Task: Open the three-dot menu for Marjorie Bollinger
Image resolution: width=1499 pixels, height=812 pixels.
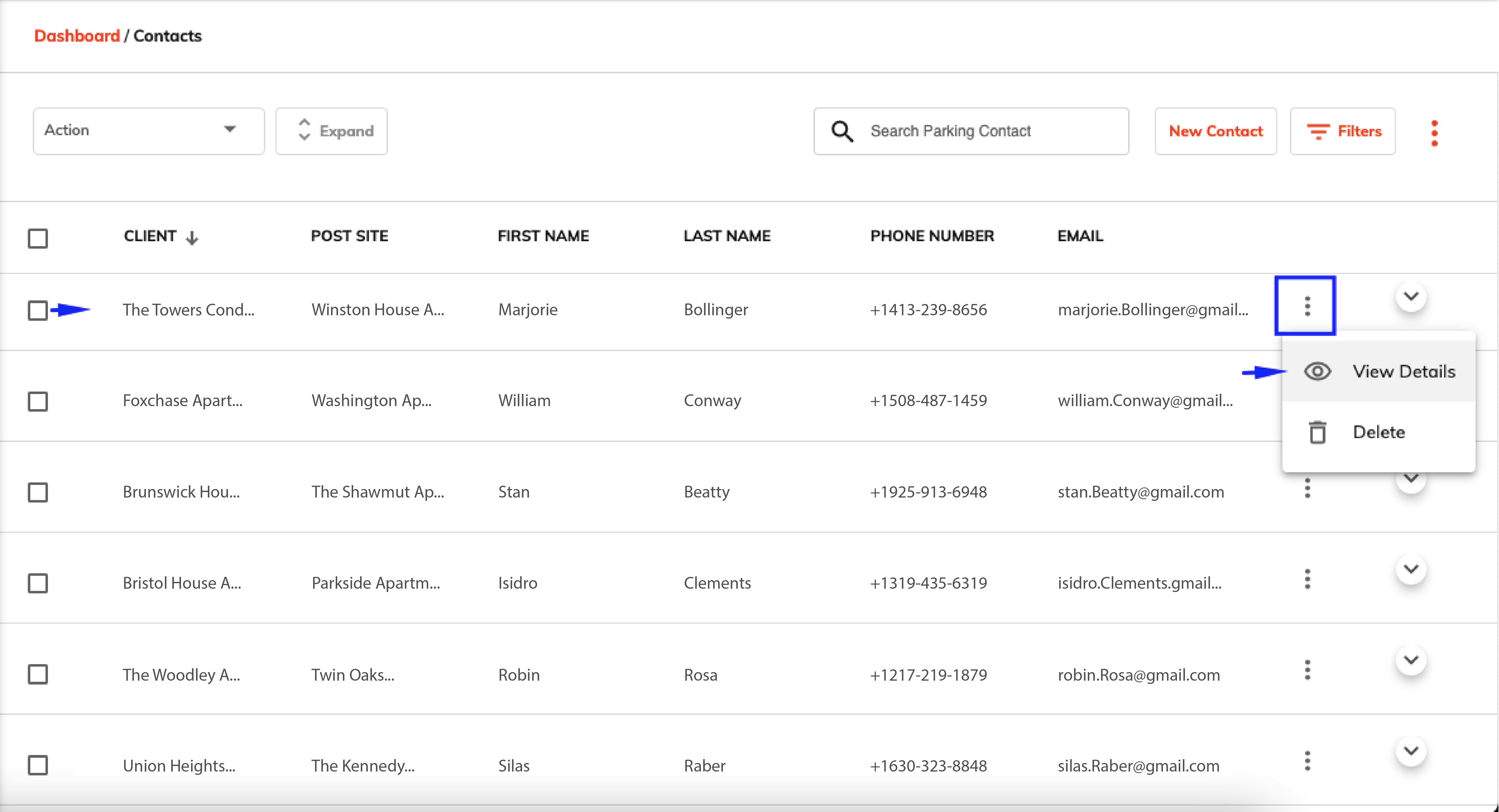Action: point(1307,306)
